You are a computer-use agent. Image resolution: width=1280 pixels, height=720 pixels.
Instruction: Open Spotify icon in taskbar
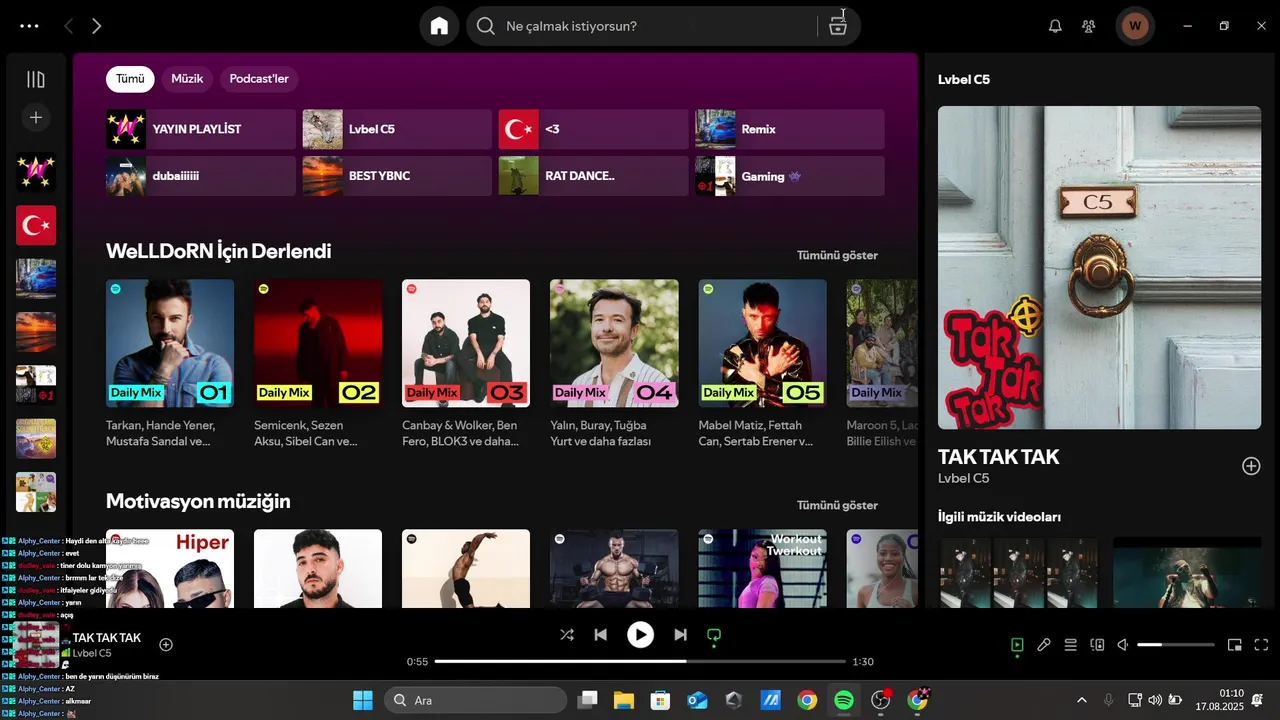tap(844, 700)
